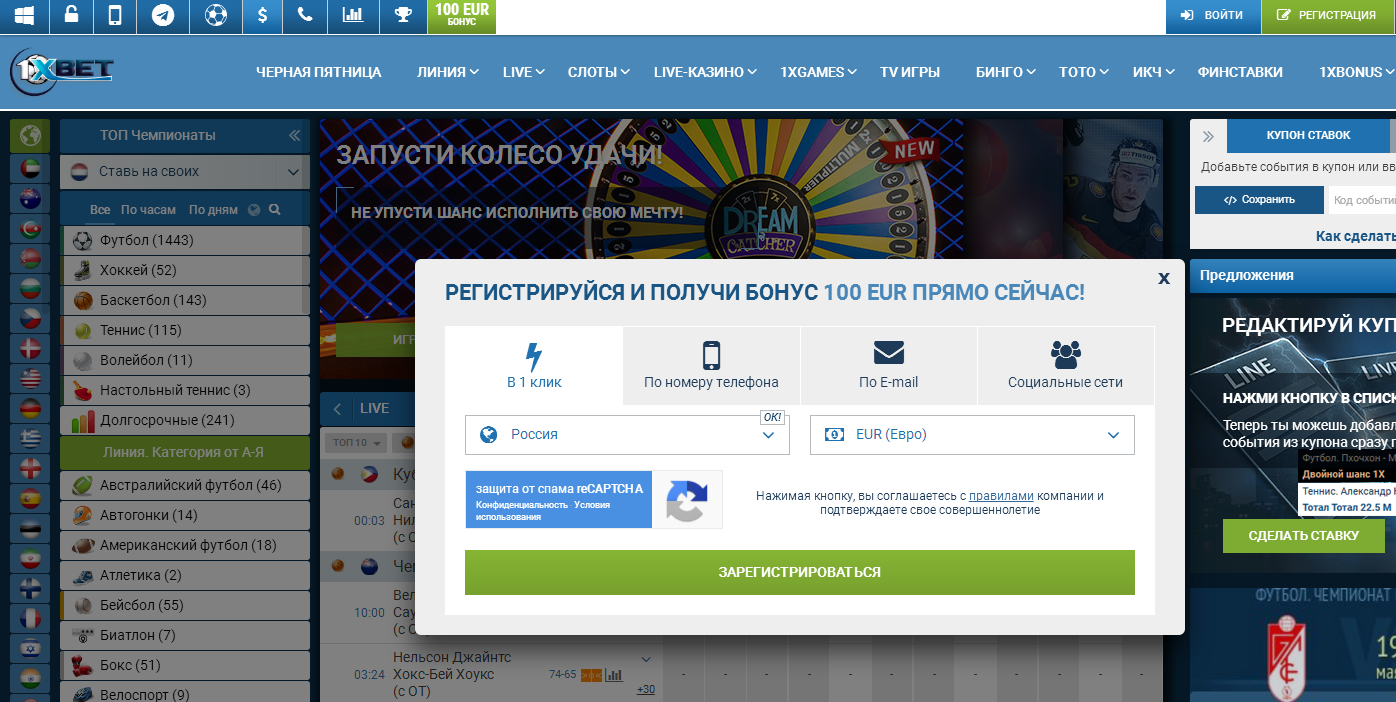This screenshot has width=1396, height=702.
Task: Open the ФИНСТАВКИ menu item
Action: 1240,72
